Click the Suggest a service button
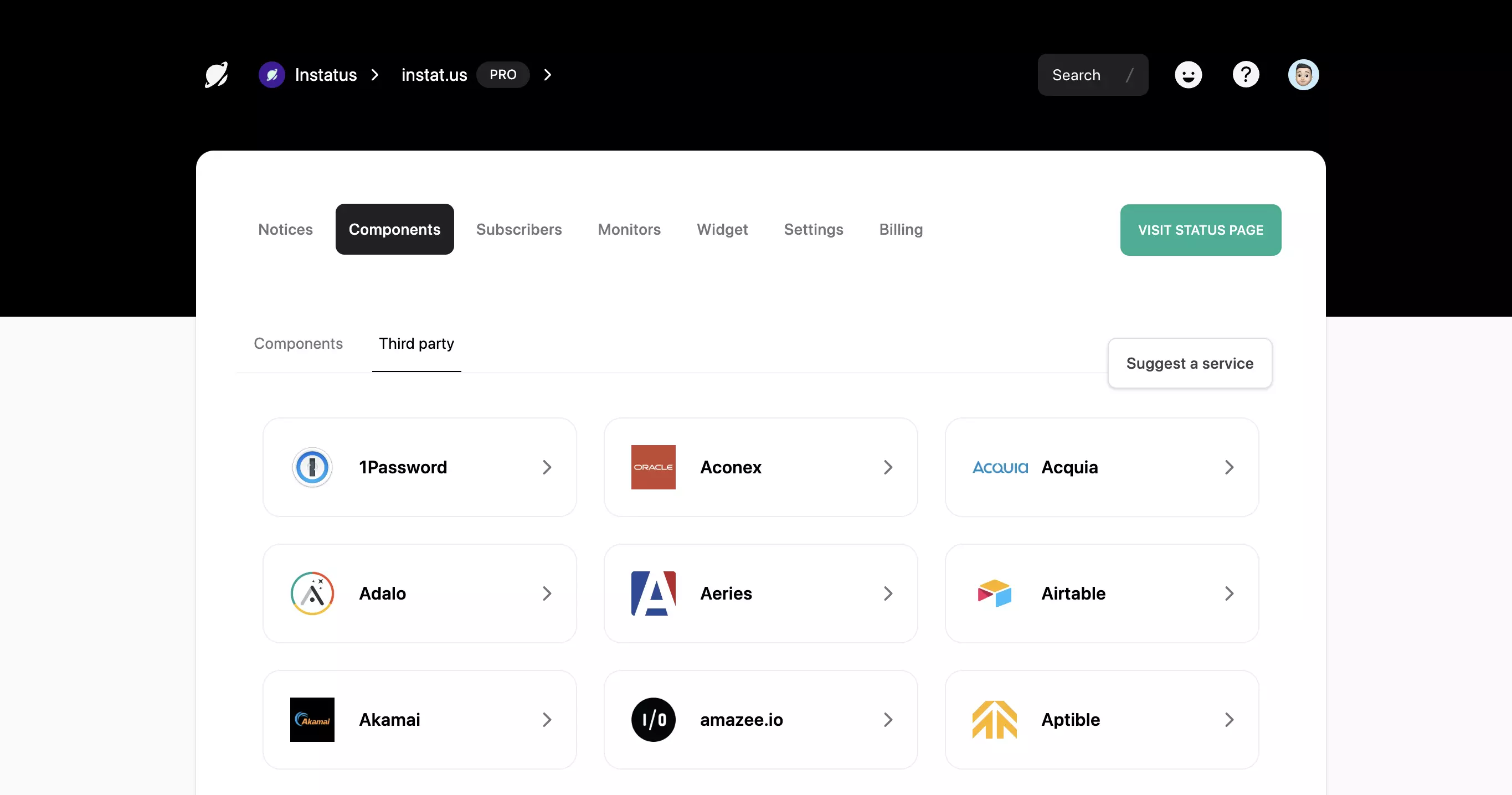The width and height of the screenshot is (1512, 795). coord(1190,363)
